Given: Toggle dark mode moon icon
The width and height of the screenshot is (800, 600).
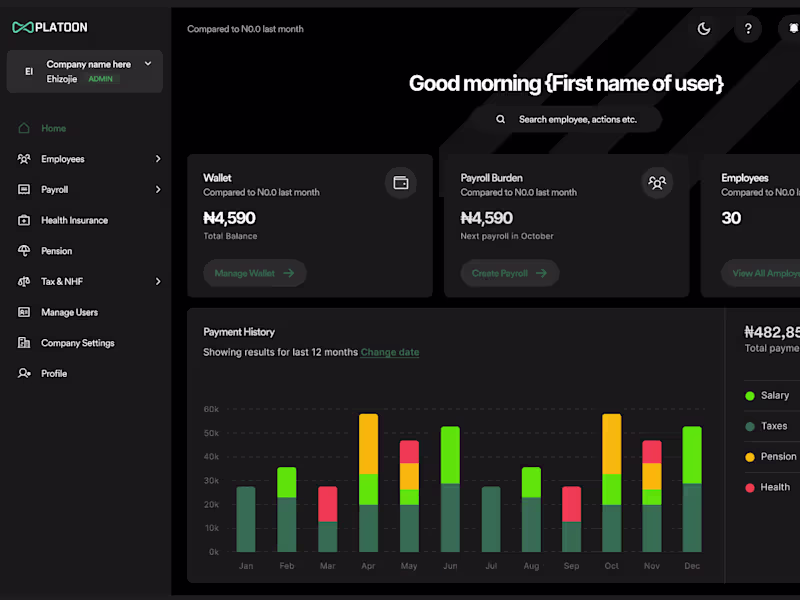Looking at the screenshot, I should tap(704, 29).
